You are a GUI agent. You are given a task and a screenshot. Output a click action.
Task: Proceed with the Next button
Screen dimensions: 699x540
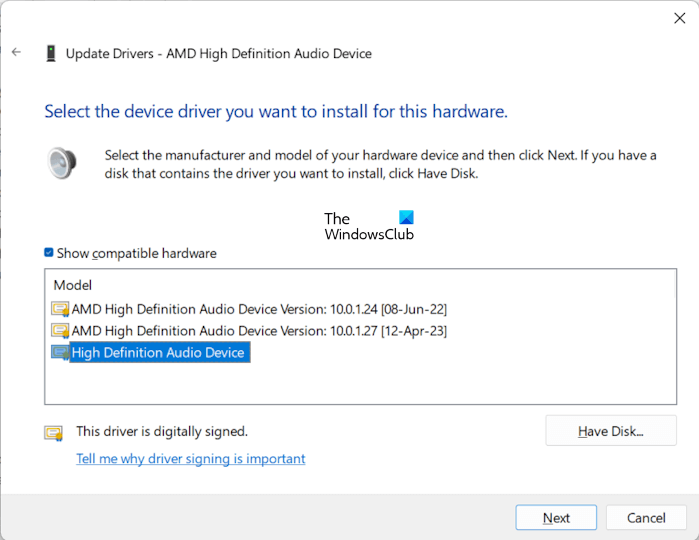coord(556,518)
